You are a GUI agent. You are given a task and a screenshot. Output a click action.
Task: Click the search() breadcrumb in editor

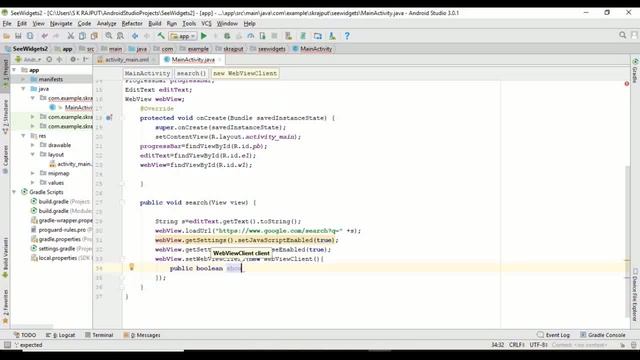[x=191, y=73]
